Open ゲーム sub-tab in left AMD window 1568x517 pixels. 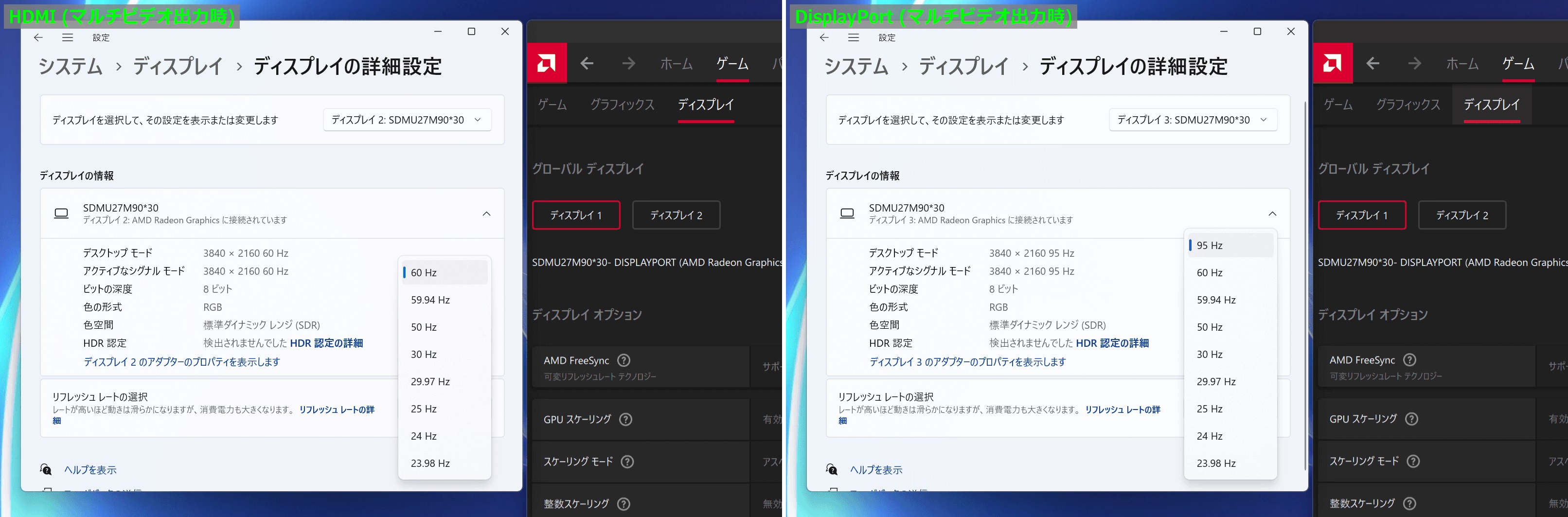pyautogui.click(x=552, y=105)
